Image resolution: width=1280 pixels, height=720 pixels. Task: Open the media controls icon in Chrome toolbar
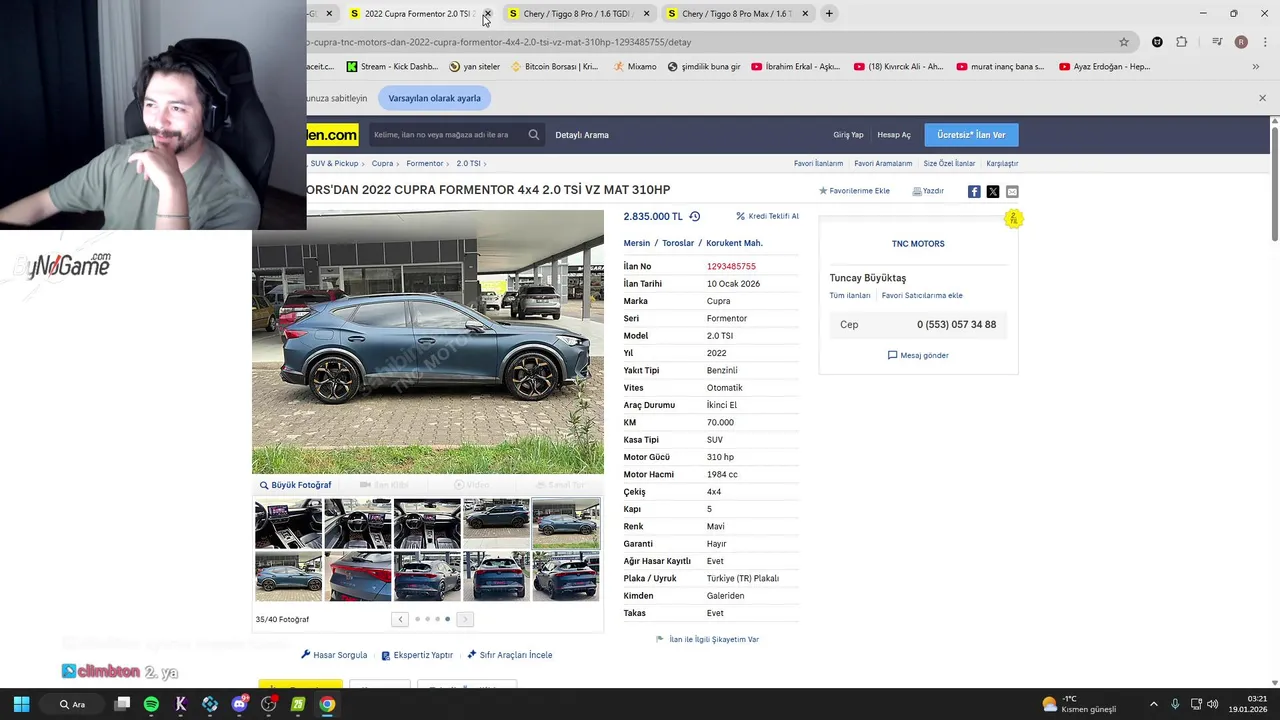[1217, 42]
